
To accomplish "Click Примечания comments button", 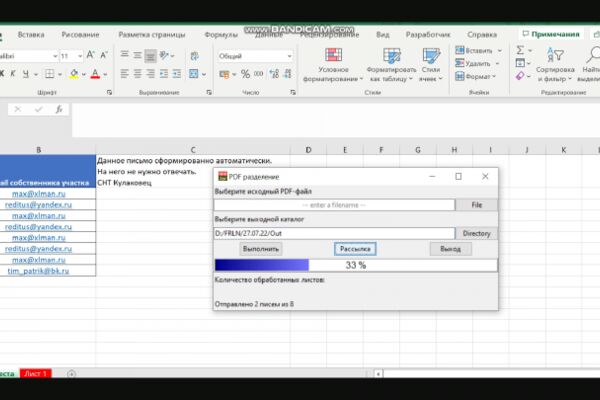I will 551,34.
